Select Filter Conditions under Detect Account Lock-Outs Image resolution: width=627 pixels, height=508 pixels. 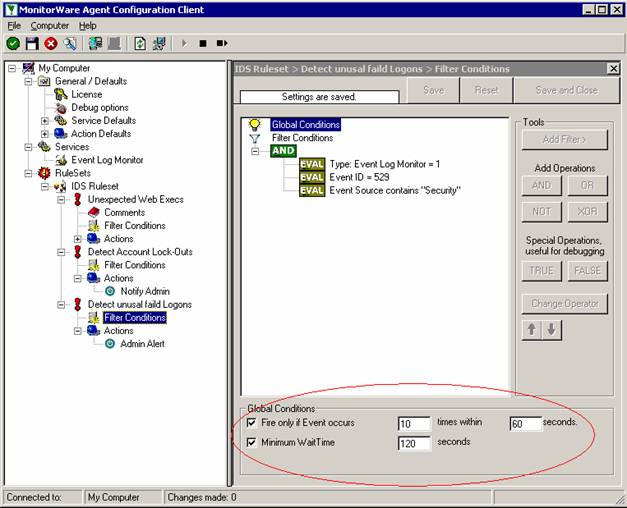point(135,265)
